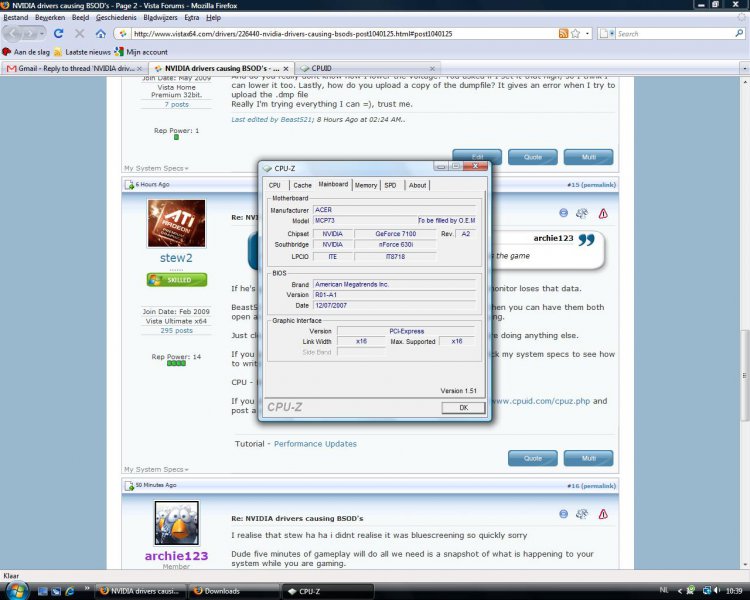Click blue circle icon on post #15
The width and height of the screenshot is (750, 600).
pyautogui.click(x=563, y=213)
